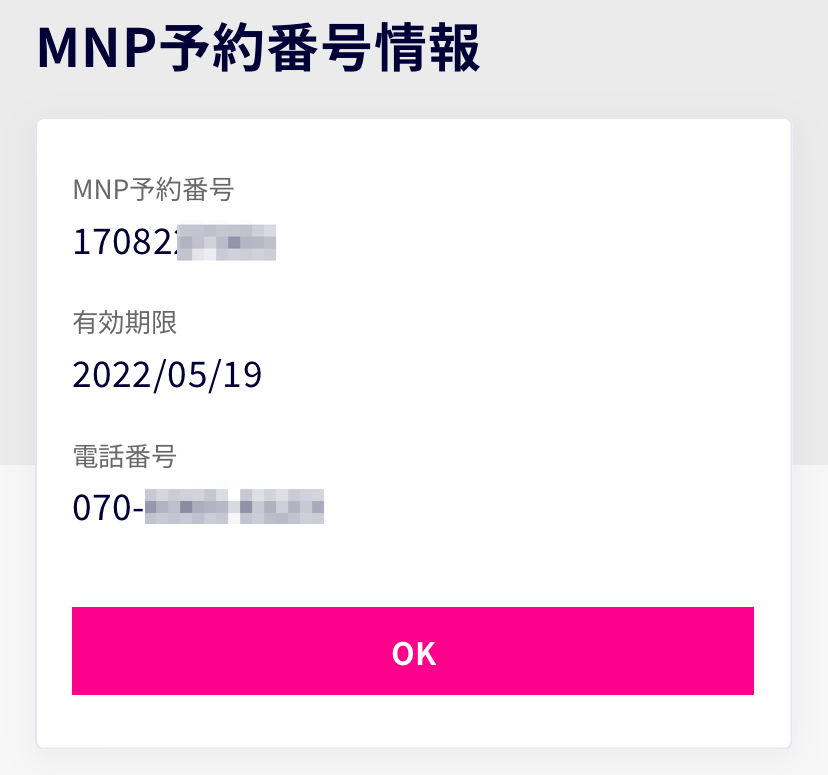The image size is (828, 775).
Task: Click the day 19 in the expiry date
Action: 242,375
